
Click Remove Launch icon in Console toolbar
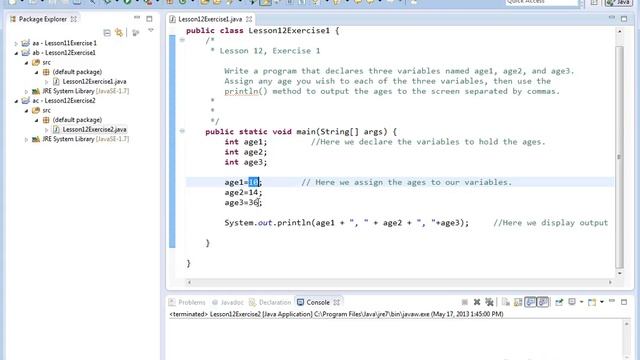coord(477,302)
